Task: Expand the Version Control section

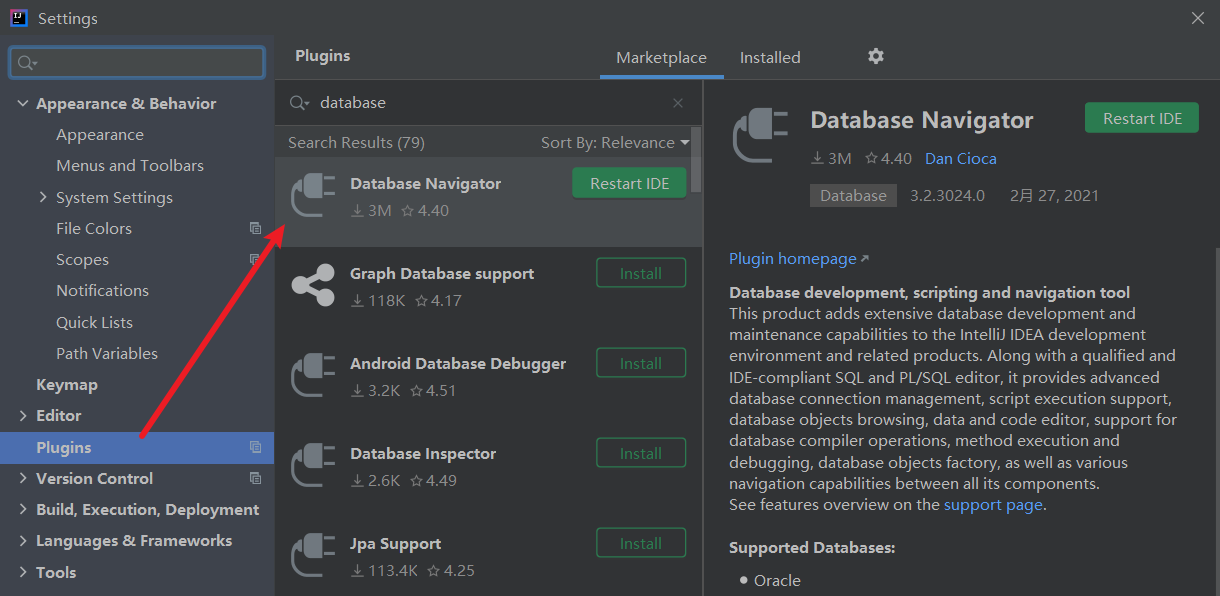Action: 23,478
